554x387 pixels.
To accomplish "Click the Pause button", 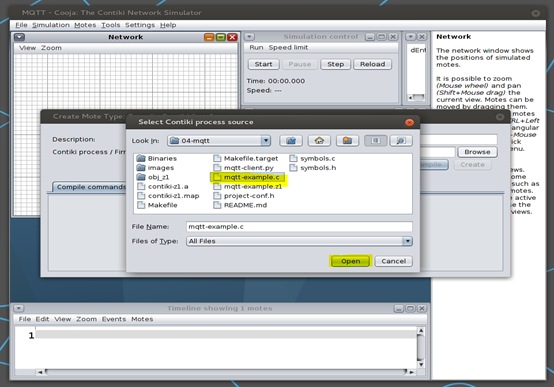I will (x=300, y=64).
